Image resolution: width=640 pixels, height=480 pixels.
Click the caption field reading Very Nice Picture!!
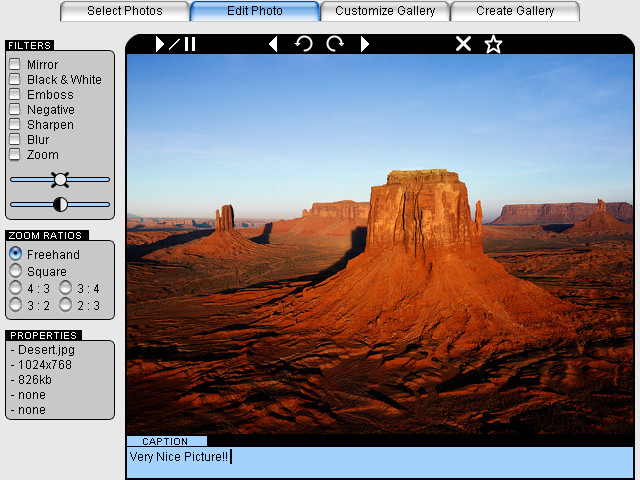click(x=380, y=462)
